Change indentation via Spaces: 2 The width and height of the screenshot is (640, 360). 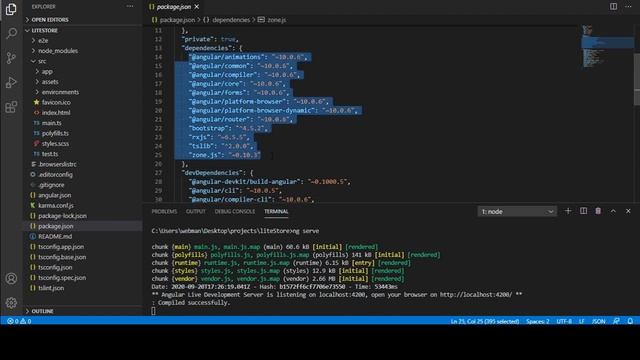pos(538,321)
